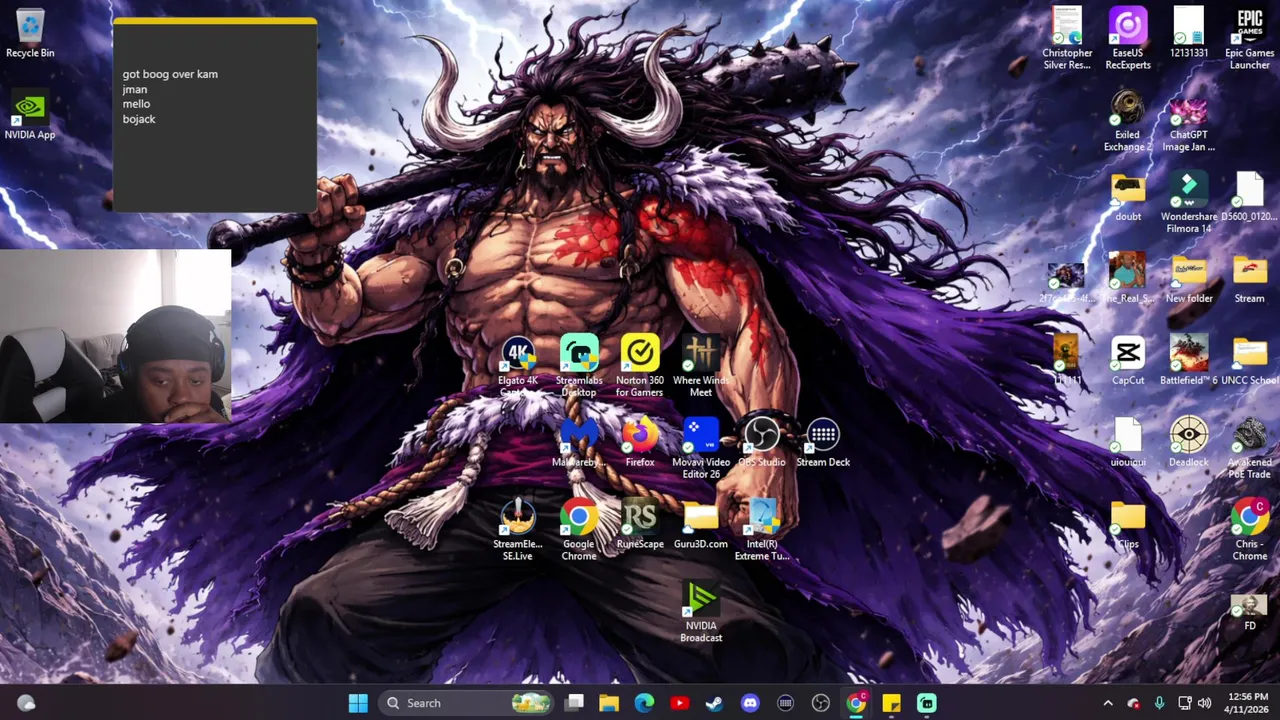Open Christopher Silver Resume file

1067,39
